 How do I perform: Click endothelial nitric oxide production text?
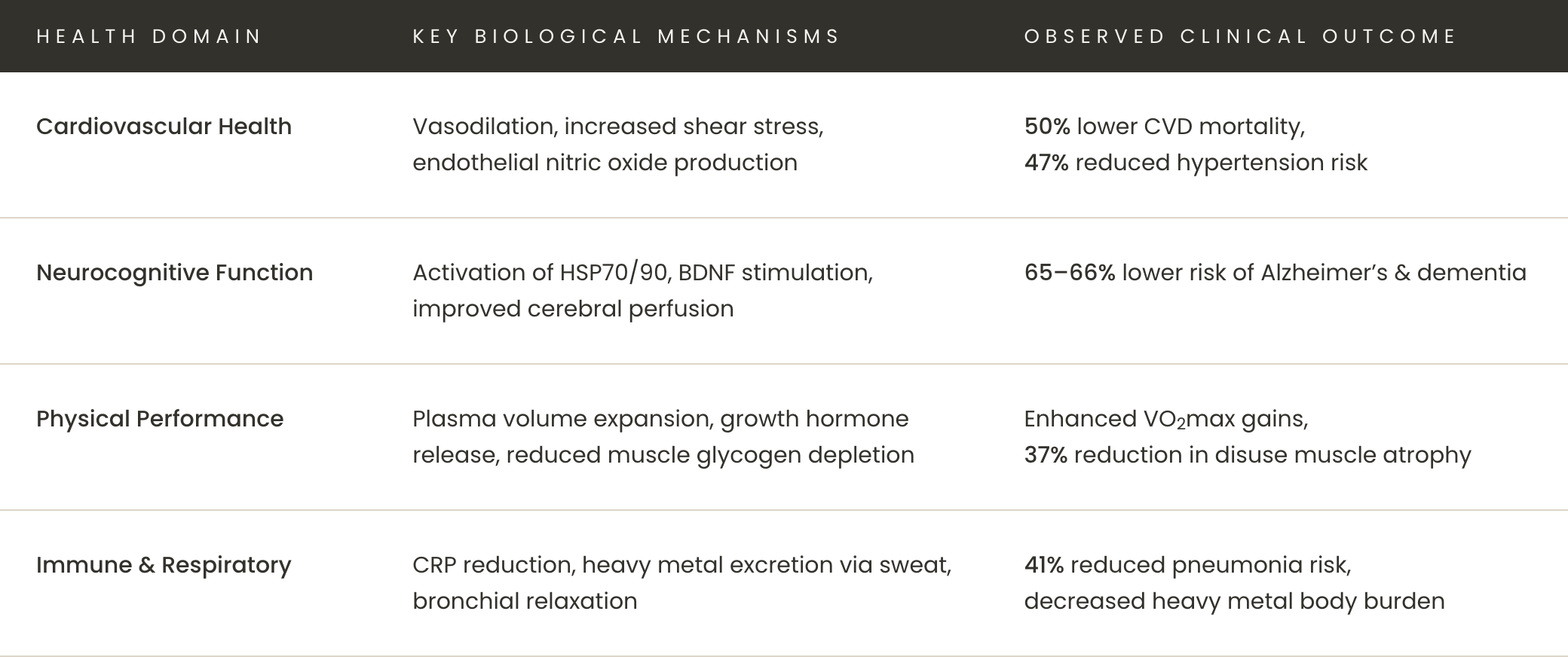coord(605,163)
